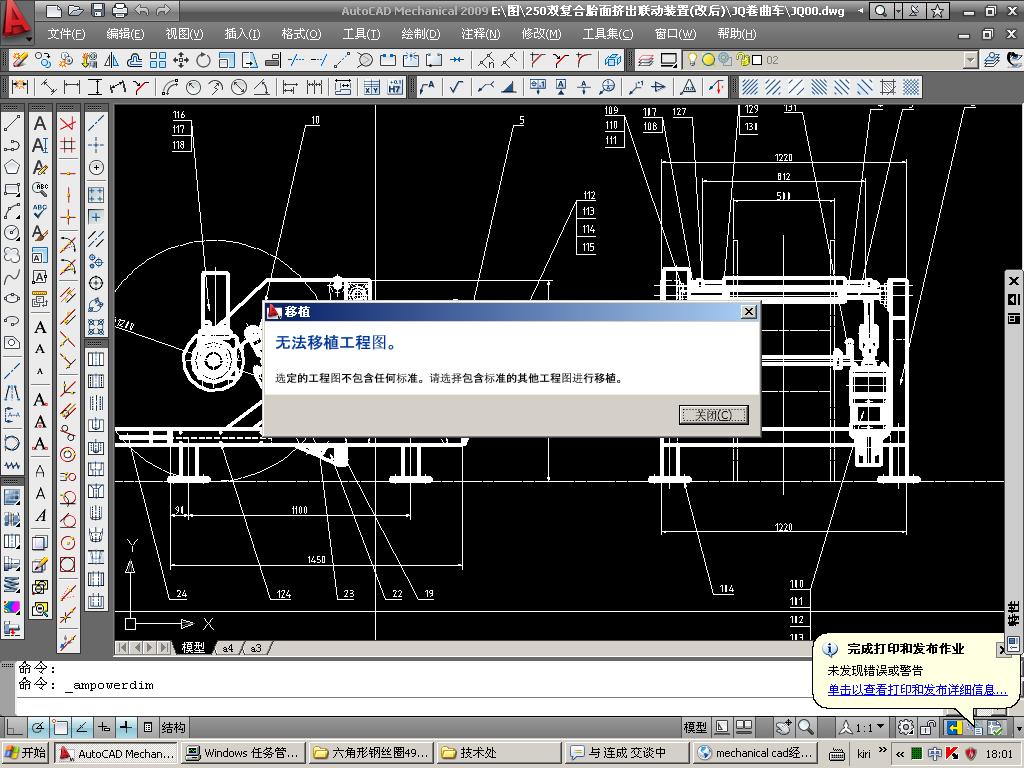Select the multiline text A tool
The height and width of the screenshot is (768, 1024).
click(x=40, y=123)
